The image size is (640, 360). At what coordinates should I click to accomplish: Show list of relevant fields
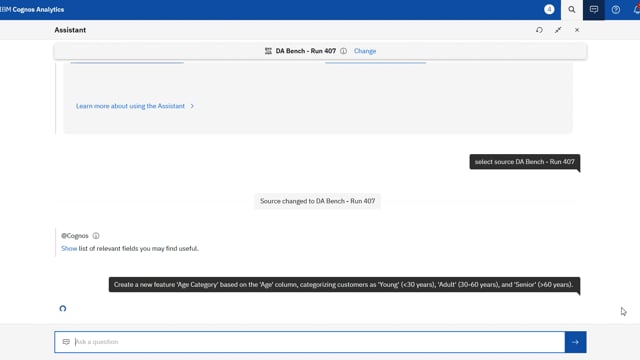tap(69, 248)
